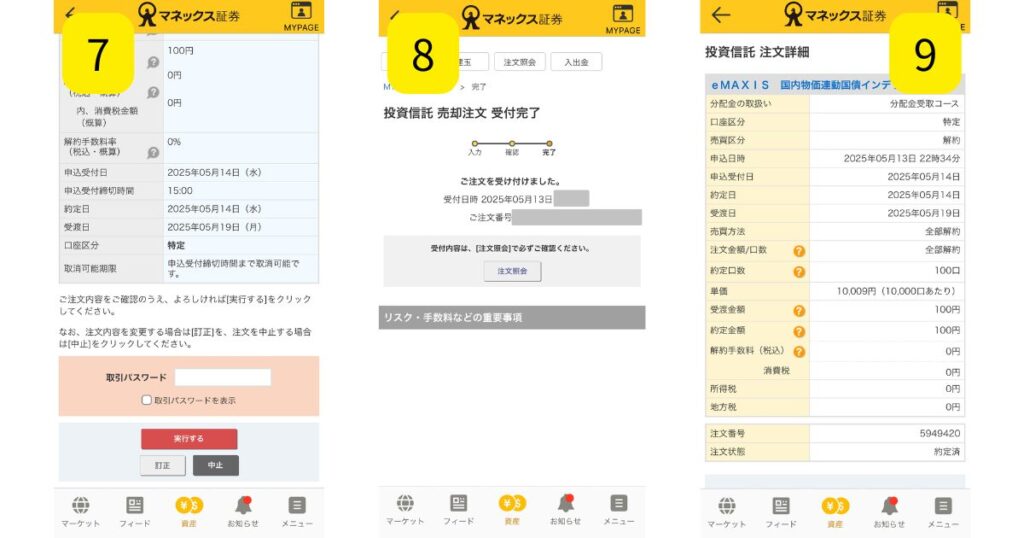Check the 取引パスワードを表示 checkbox
This screenshot has width=1024, height=538.
pos(146,400)
